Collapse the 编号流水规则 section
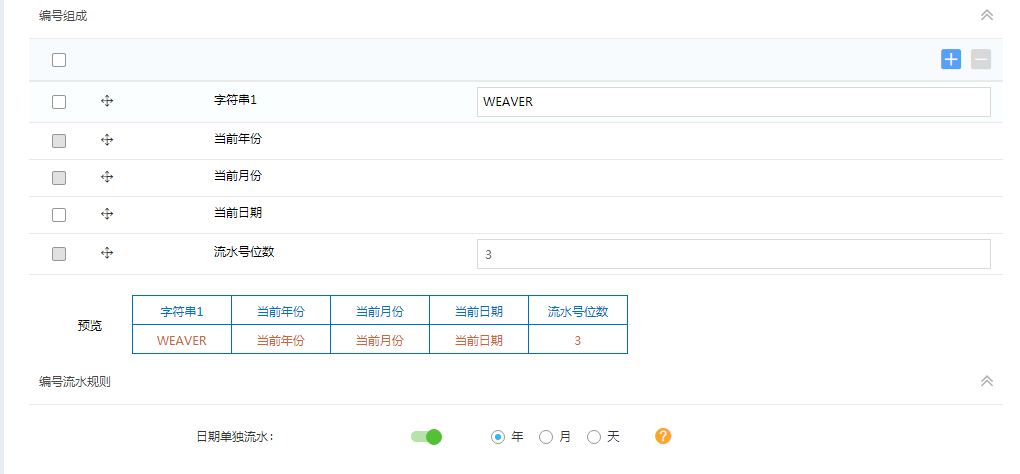 click(986, 381)
